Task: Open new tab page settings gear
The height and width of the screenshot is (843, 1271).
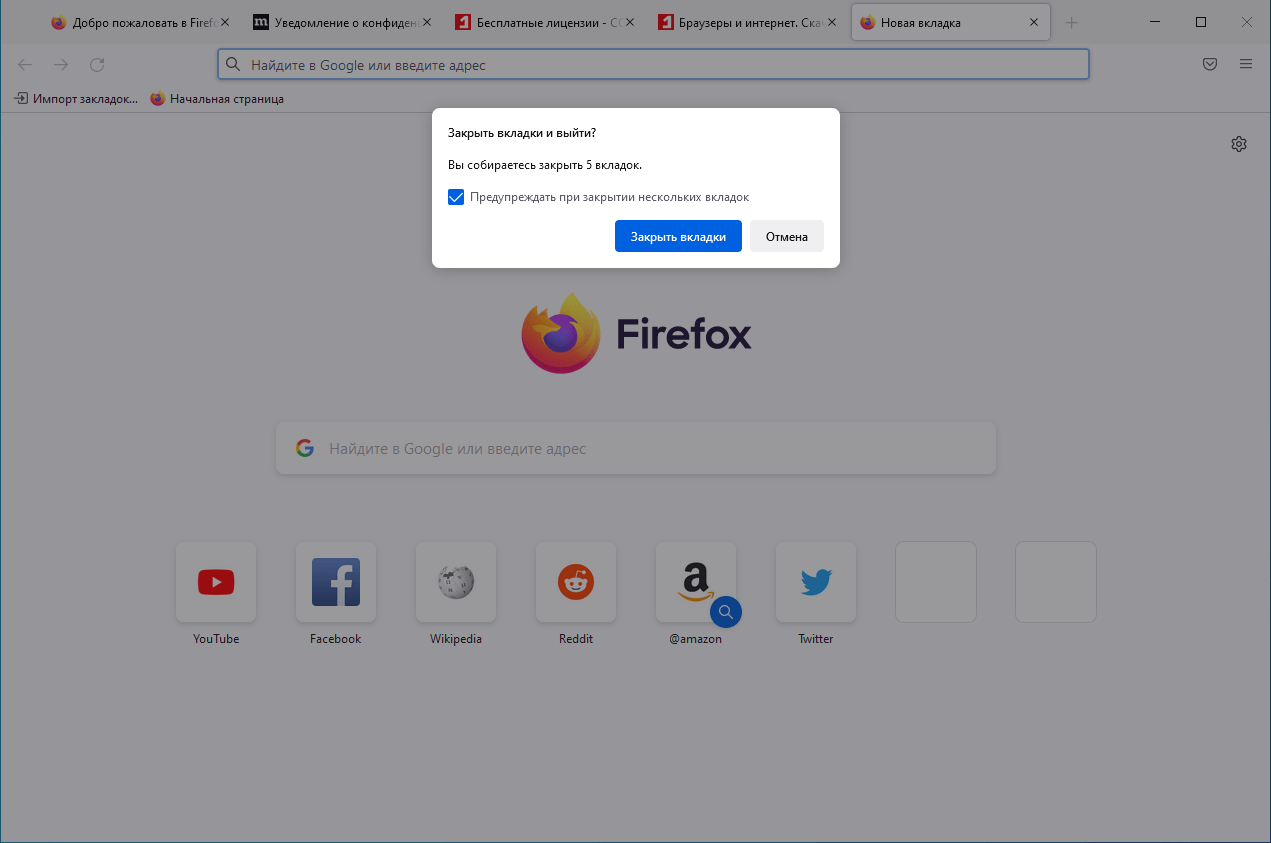Action: 1239,144
